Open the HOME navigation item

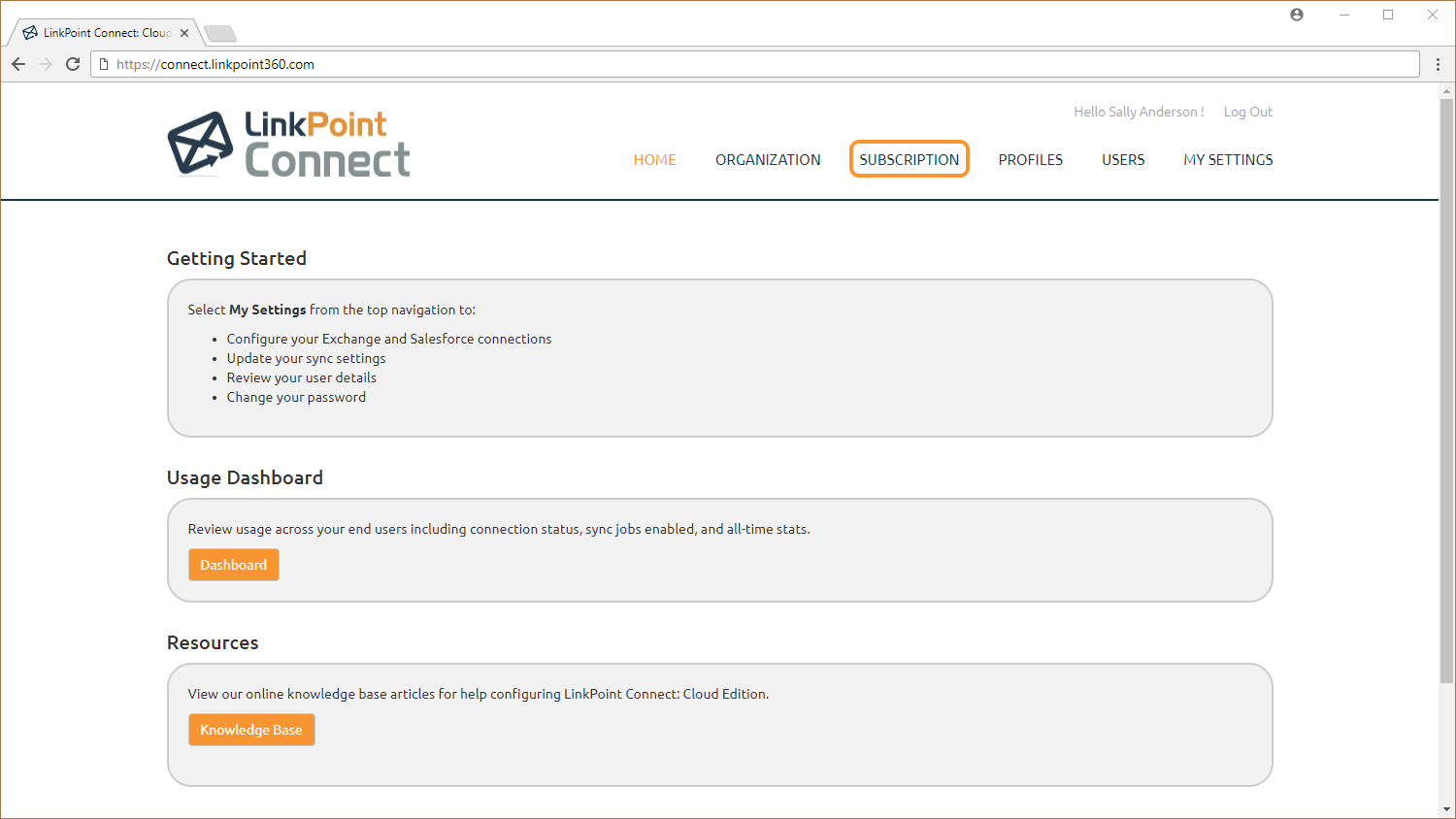click(655, 160)
